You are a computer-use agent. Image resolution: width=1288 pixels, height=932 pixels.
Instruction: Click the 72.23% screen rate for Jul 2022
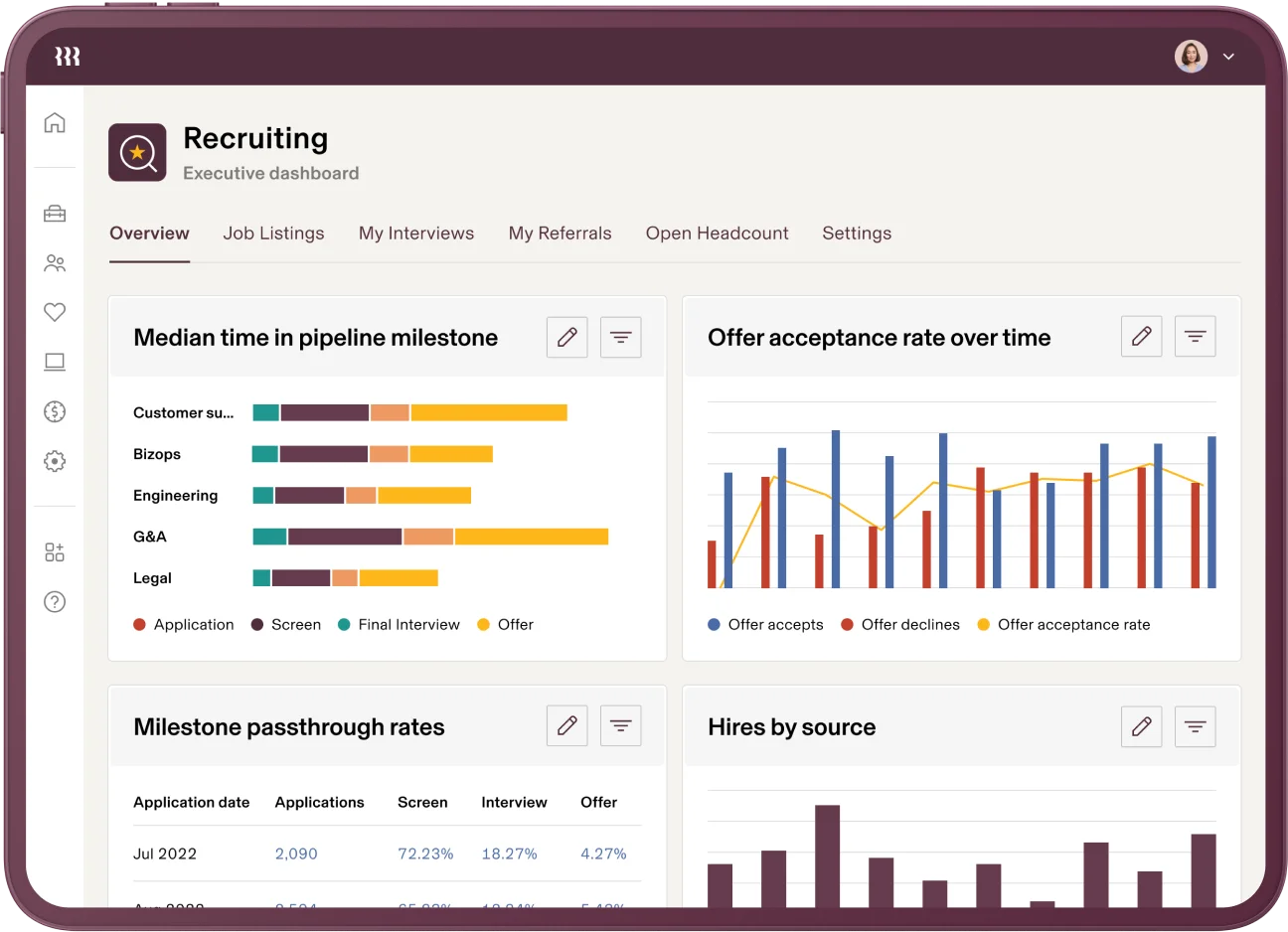(425, 854)
